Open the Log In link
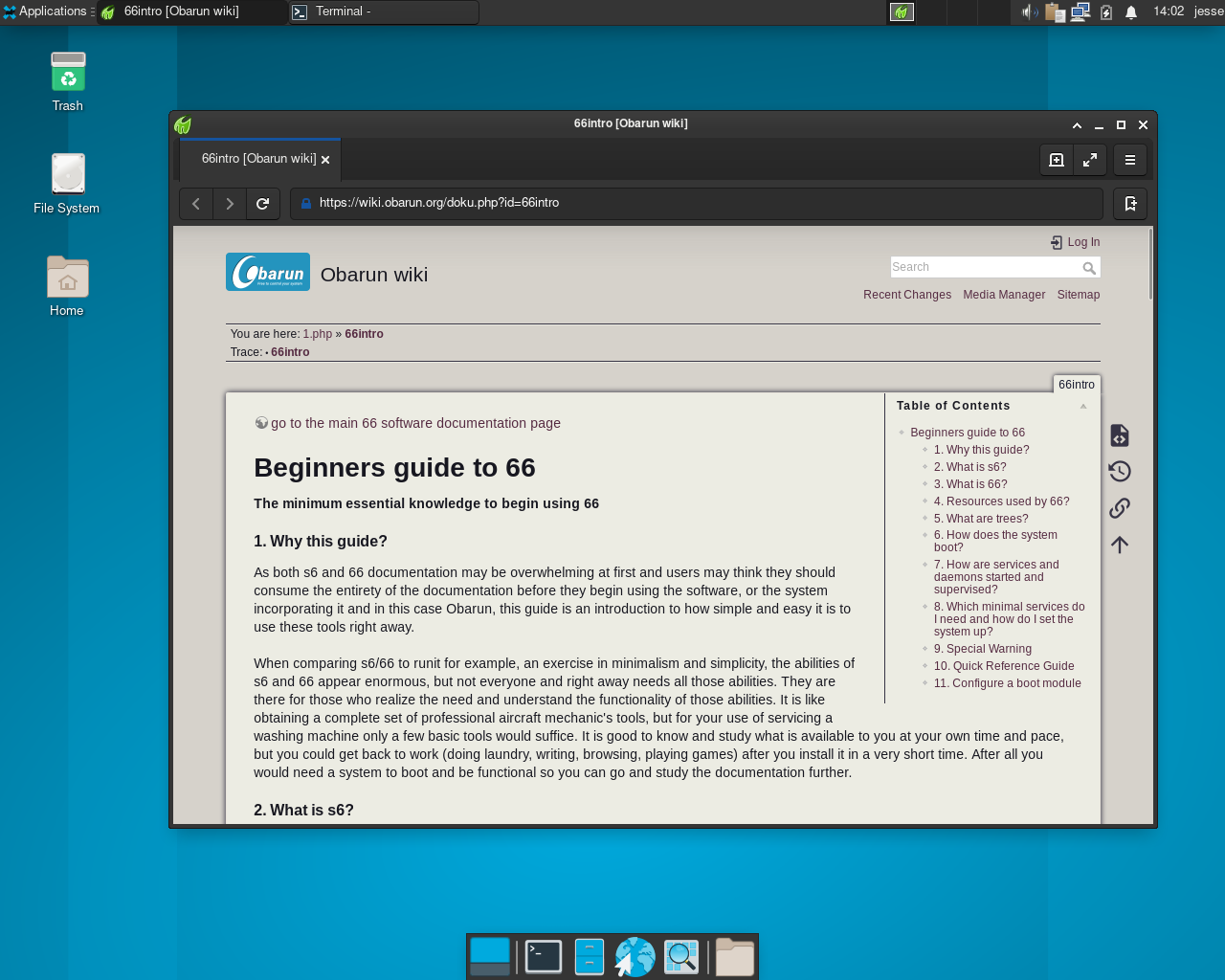 [1075, 242]
